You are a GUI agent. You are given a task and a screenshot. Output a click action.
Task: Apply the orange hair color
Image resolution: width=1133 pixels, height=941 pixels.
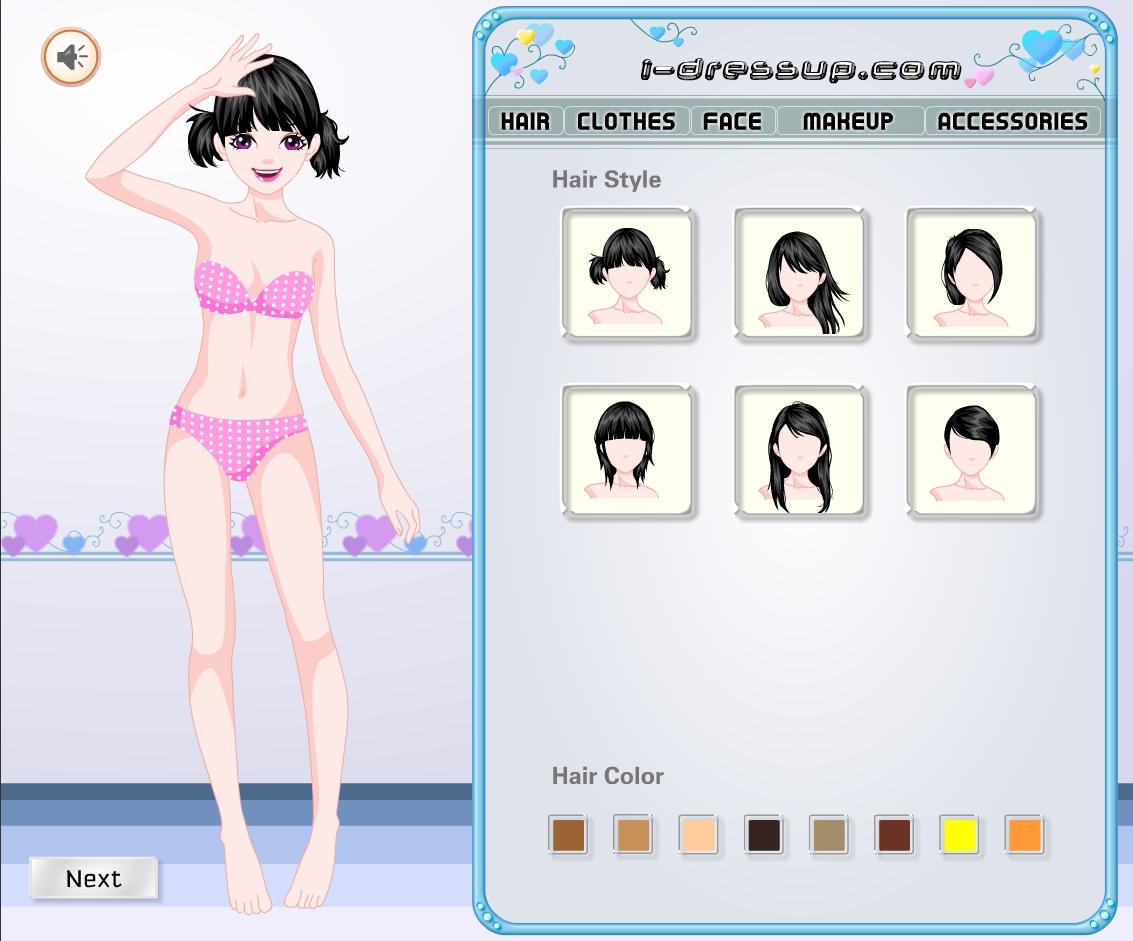(x=1025, y=835)
